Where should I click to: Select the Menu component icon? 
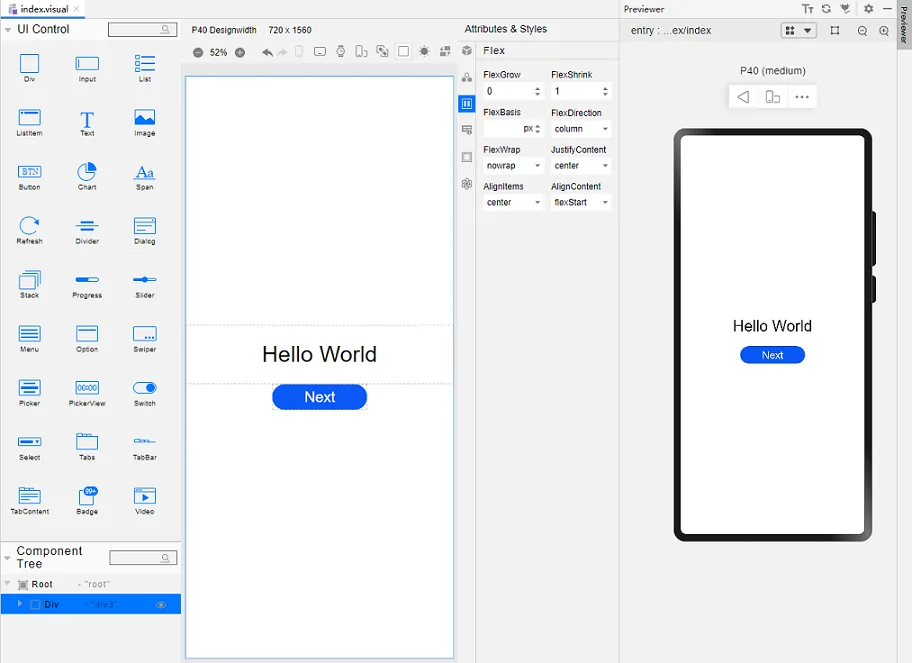(29, 334)
